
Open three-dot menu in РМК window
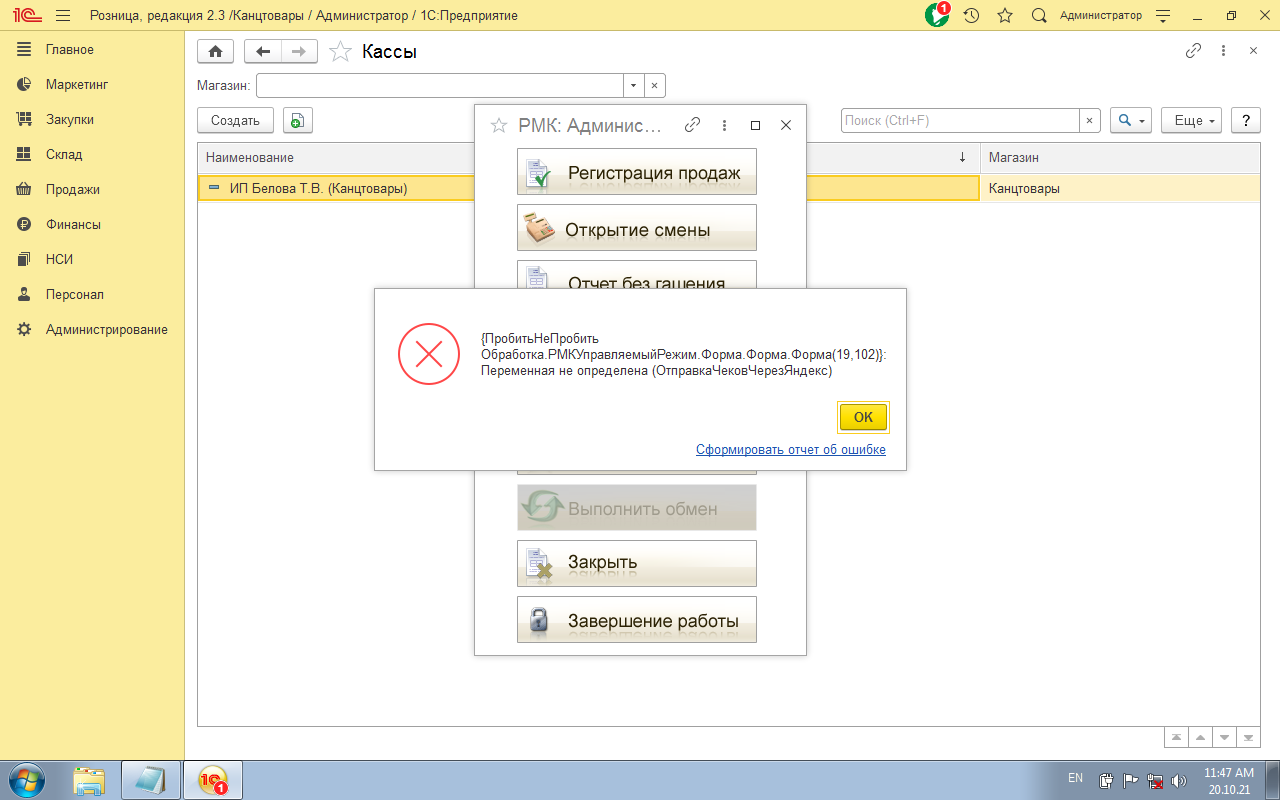tap(724, 125)
